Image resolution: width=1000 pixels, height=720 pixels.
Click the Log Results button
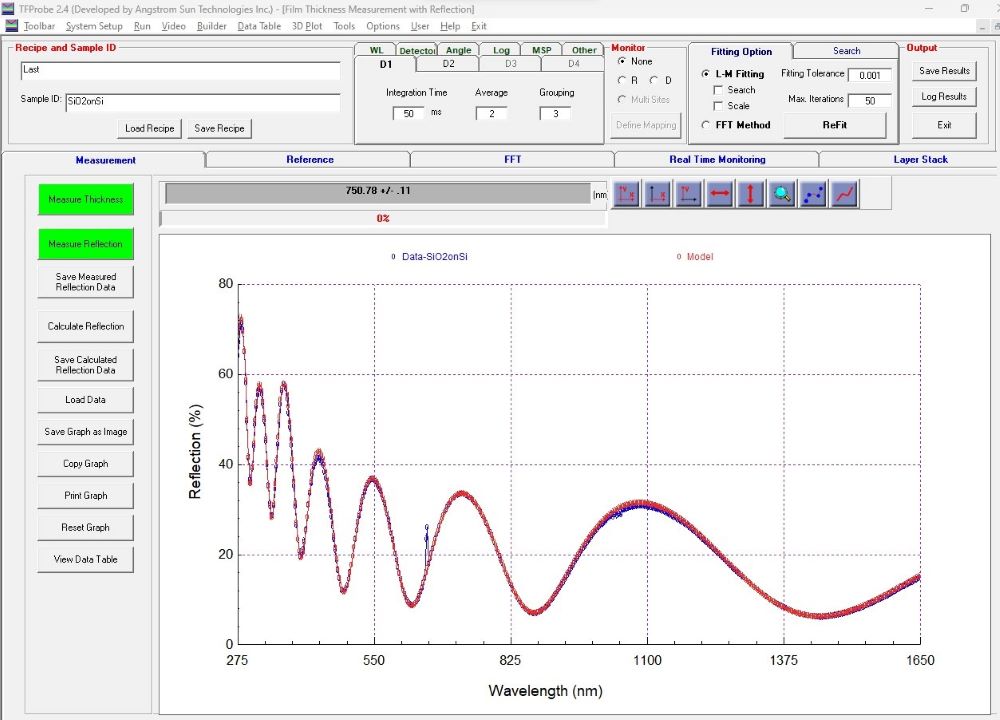pyautogui.click(x=944, y=96)
